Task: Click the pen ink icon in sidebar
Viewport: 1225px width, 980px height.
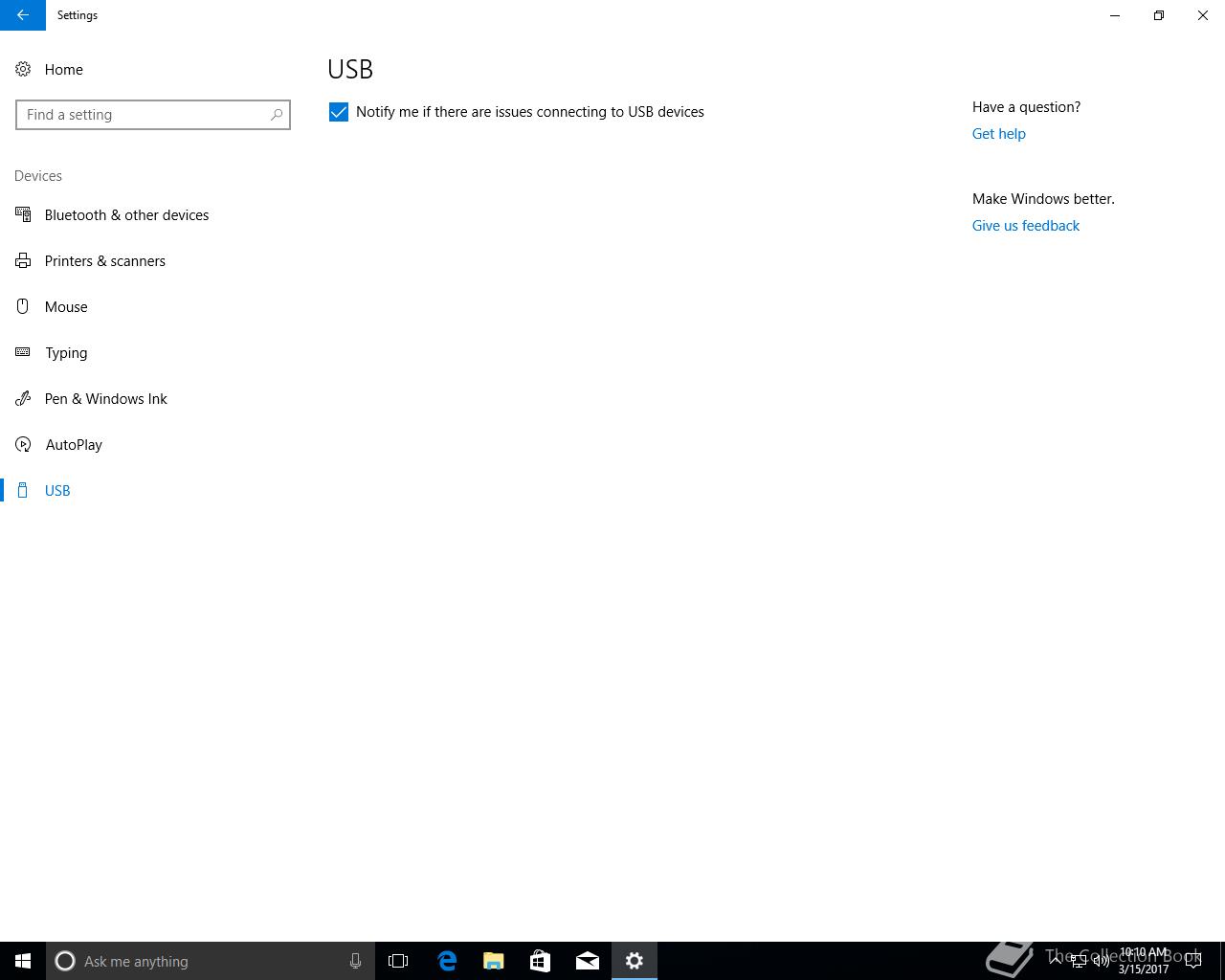Action: [x=23, y=398]
